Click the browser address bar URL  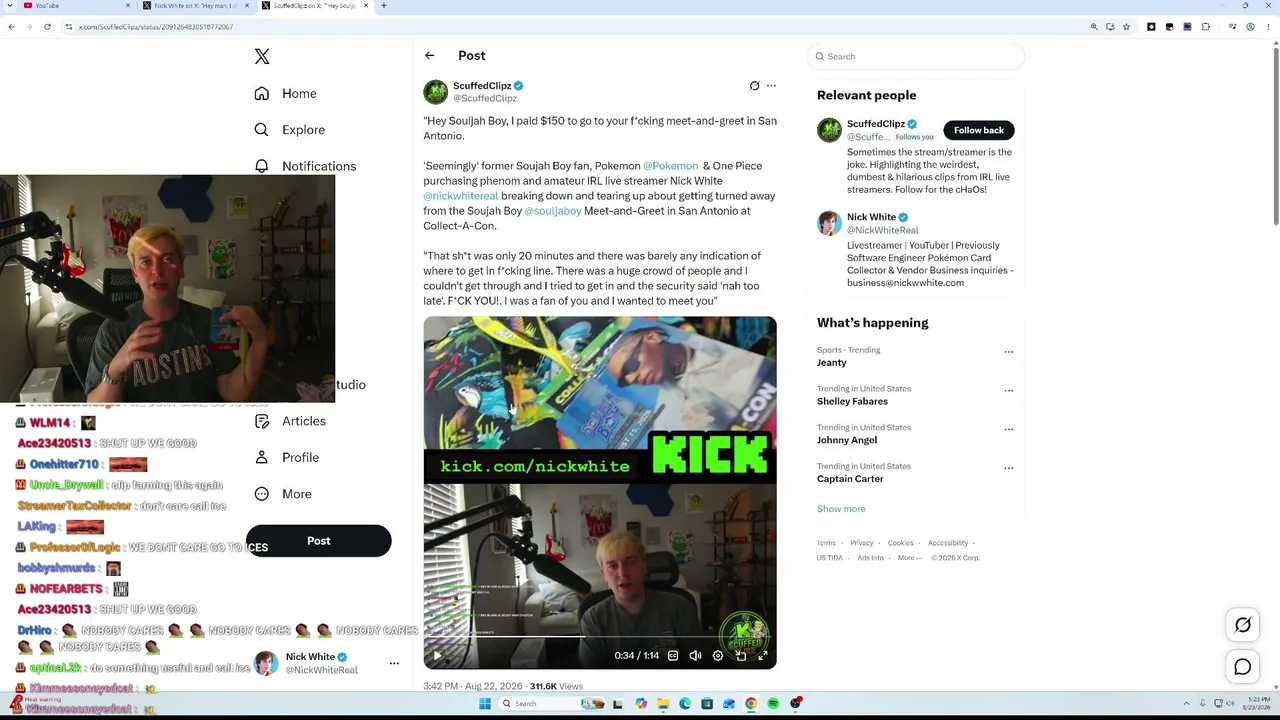(156, 27)
